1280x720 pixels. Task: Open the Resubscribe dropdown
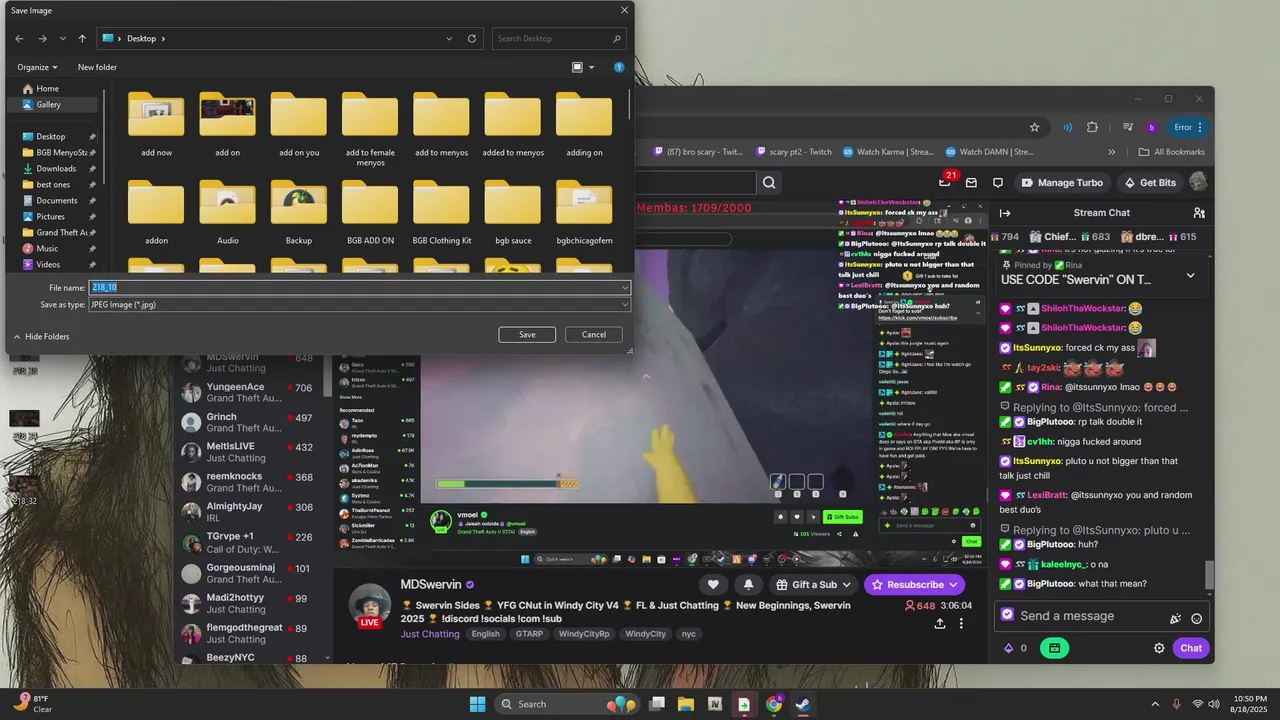(915, 585)
